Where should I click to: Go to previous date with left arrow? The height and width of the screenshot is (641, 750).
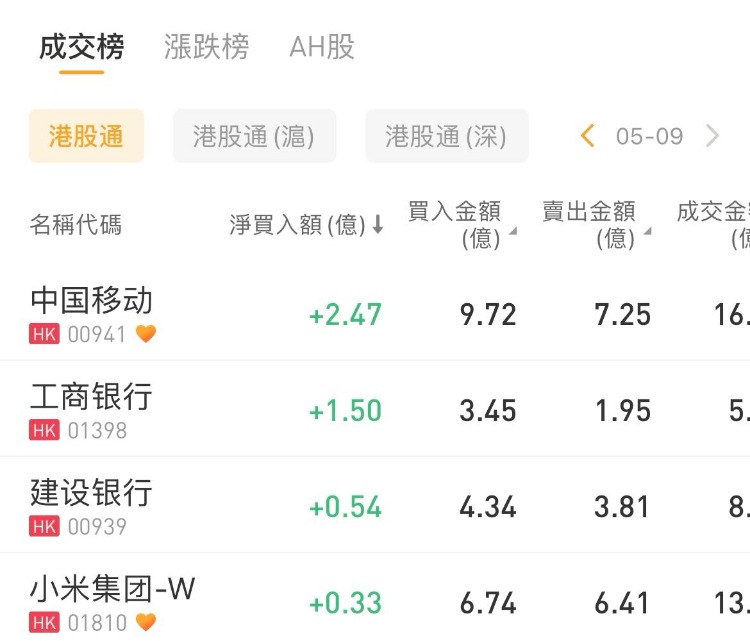point(588,136)
